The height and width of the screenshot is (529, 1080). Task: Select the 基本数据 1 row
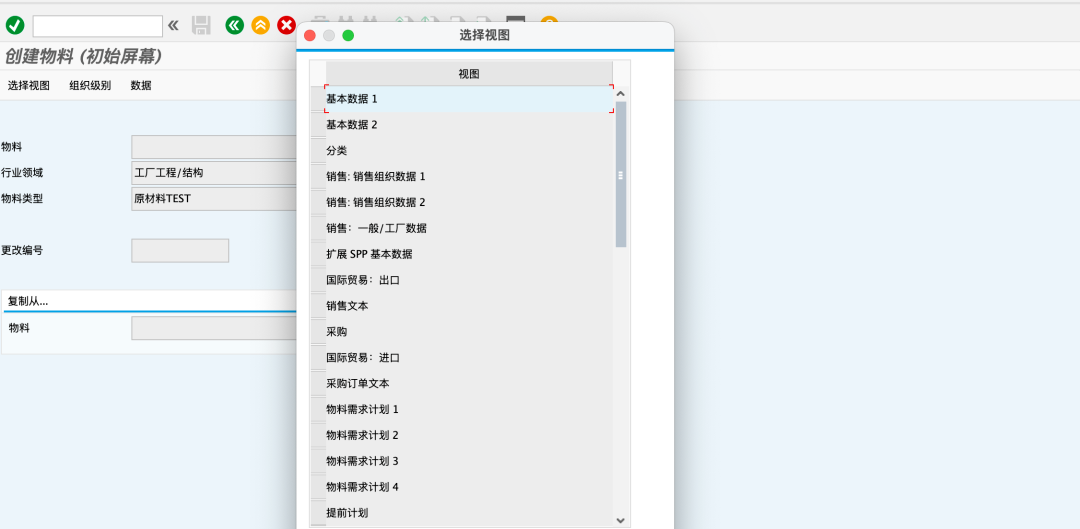pyautogui.click(x=469, y=99)
